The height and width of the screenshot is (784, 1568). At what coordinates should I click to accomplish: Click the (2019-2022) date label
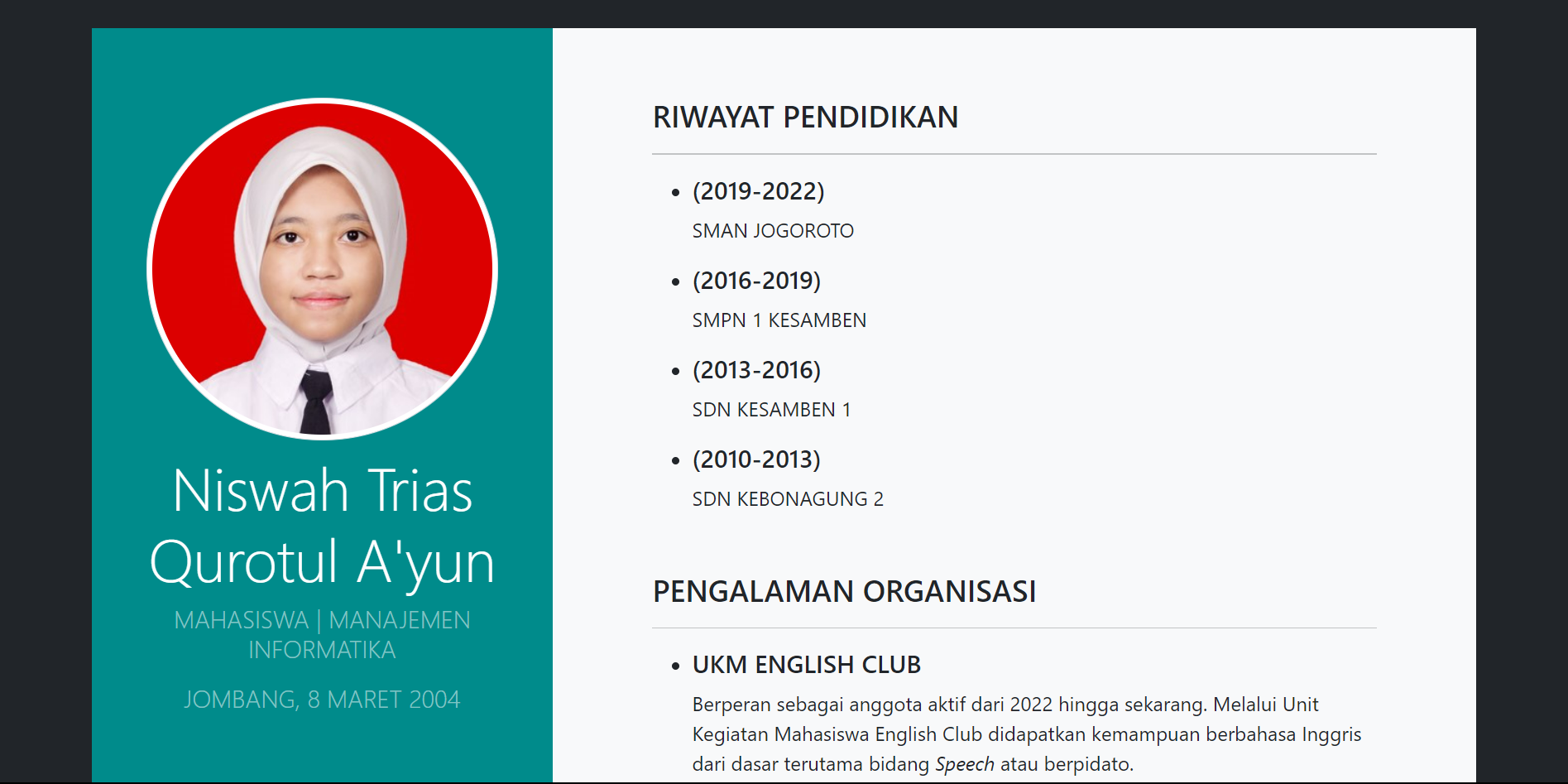coord(758,191)
